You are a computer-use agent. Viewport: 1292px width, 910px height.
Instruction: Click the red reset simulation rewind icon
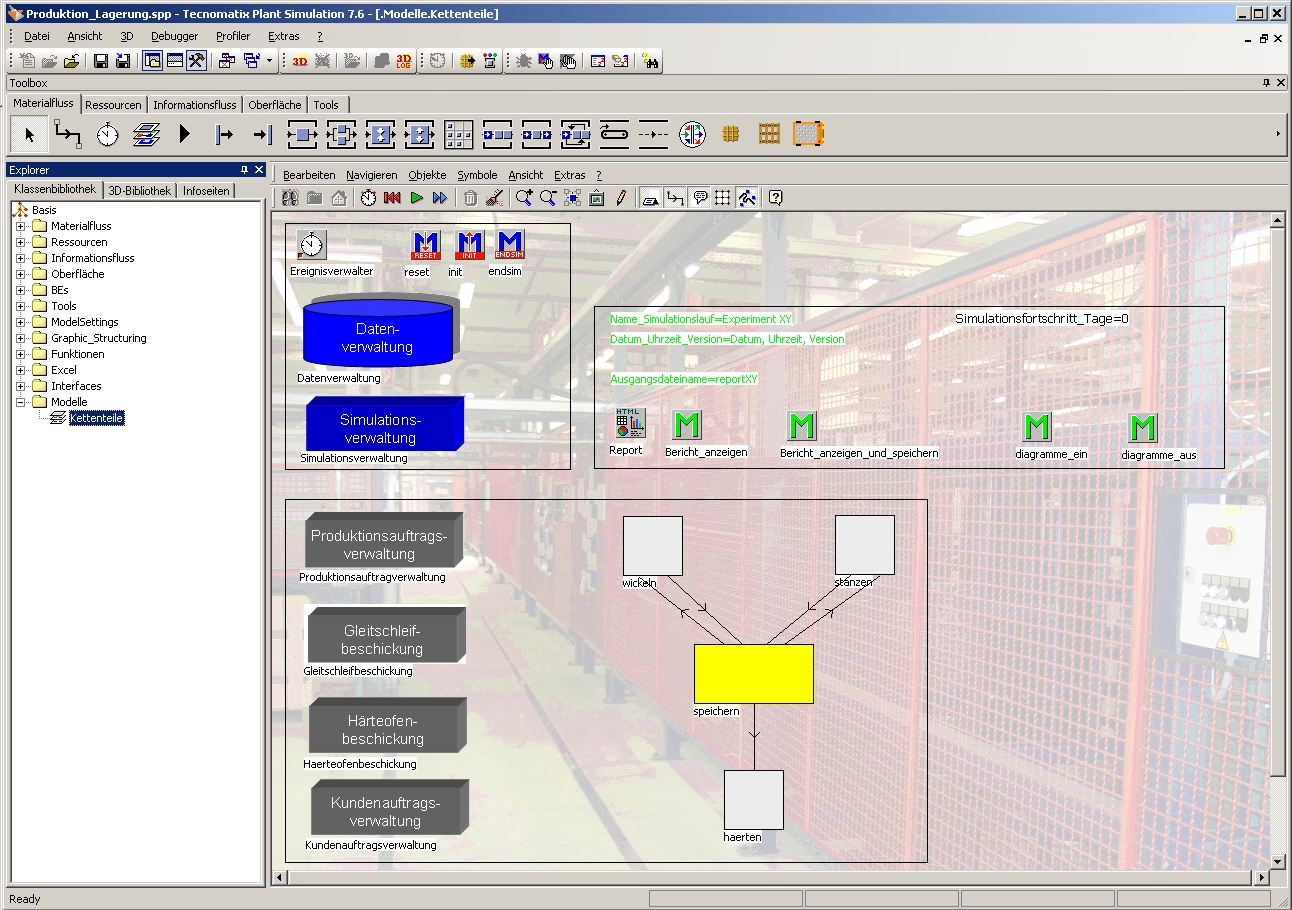tap(392, 198)
